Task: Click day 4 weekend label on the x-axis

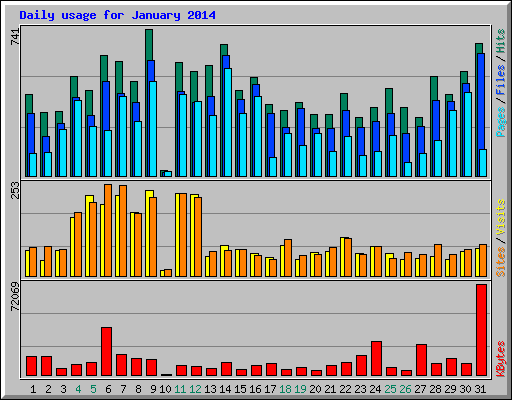Action: (78, 389)
